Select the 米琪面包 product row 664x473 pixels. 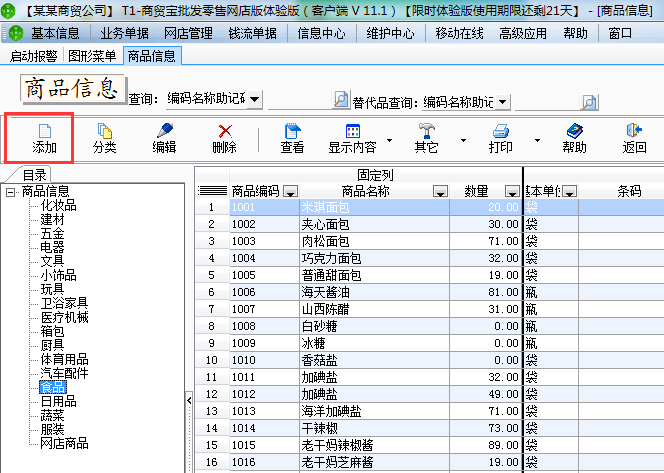[429, 207]
